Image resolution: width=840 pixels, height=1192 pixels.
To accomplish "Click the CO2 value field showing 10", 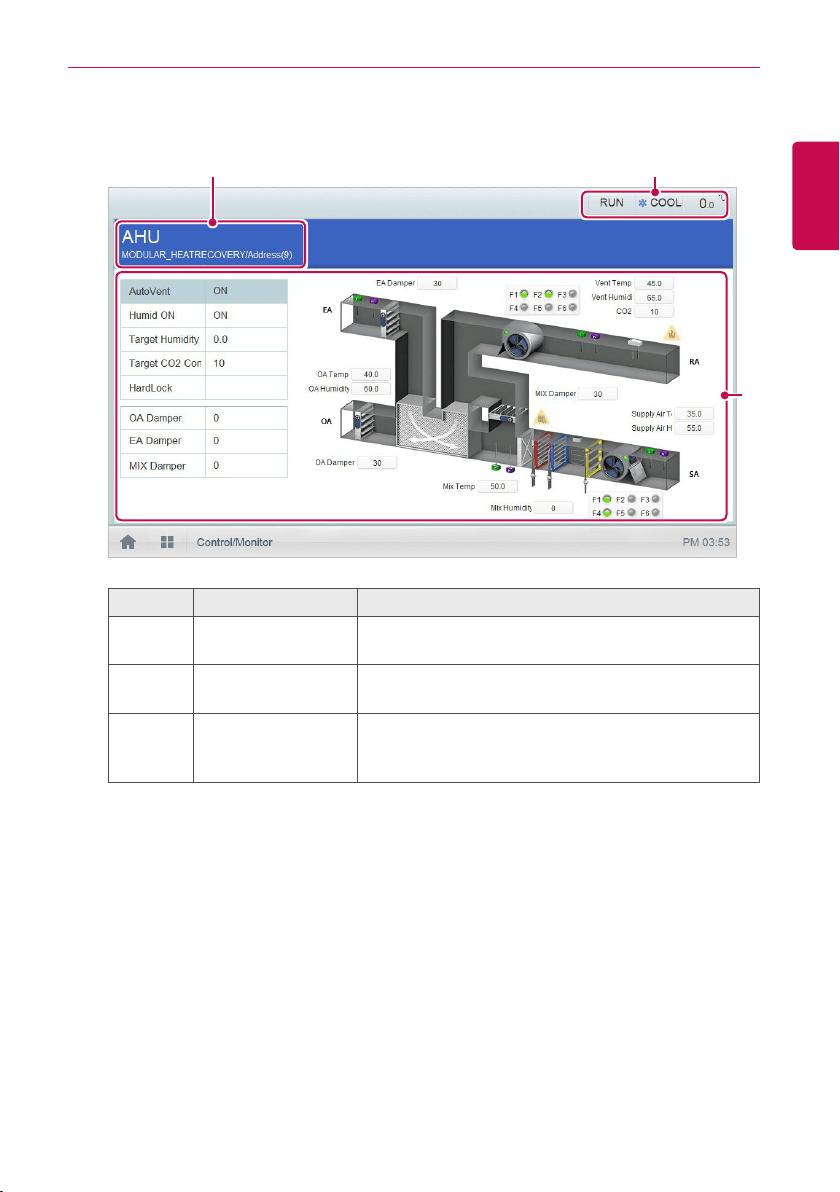I will point(654,312).
